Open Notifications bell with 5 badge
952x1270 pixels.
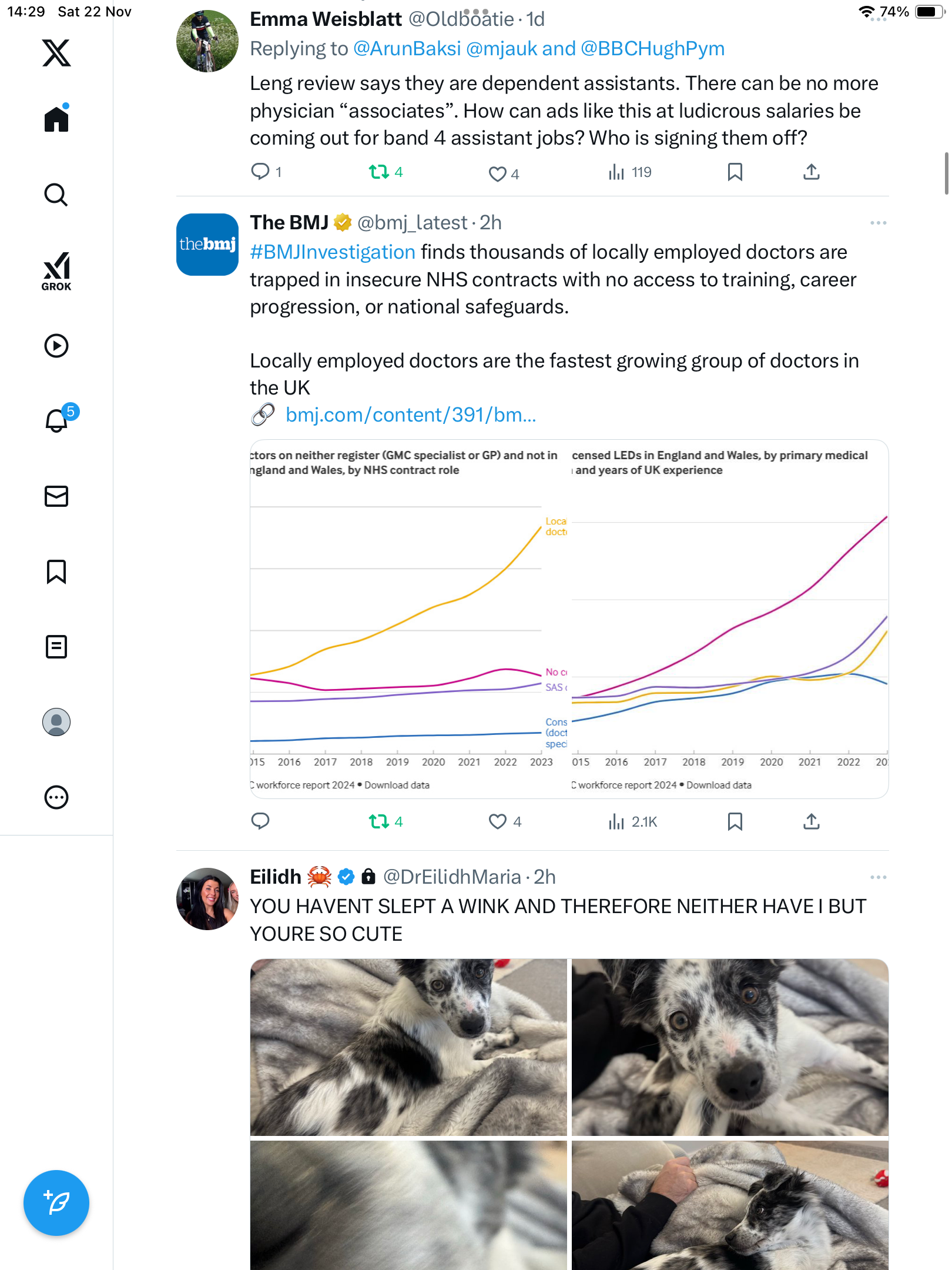[58, 420]
